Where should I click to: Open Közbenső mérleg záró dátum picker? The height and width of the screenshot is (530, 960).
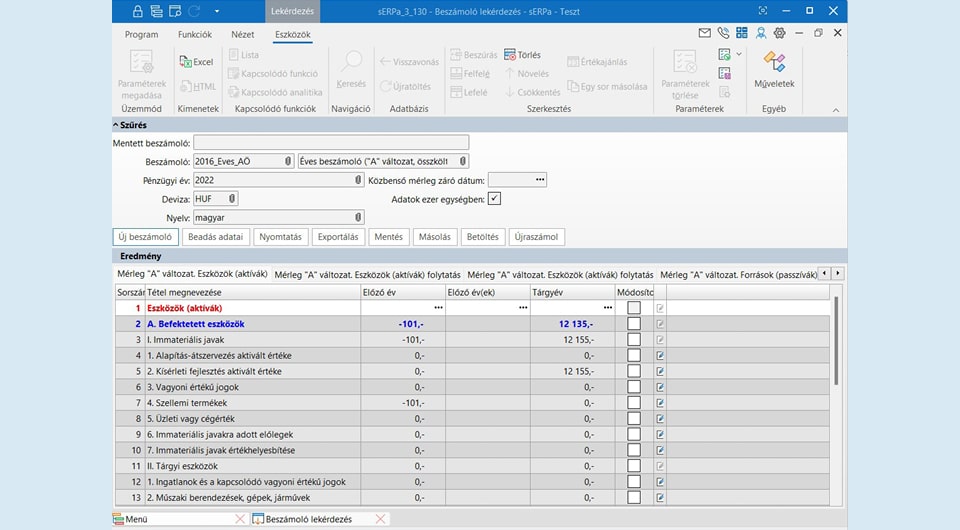541,180
